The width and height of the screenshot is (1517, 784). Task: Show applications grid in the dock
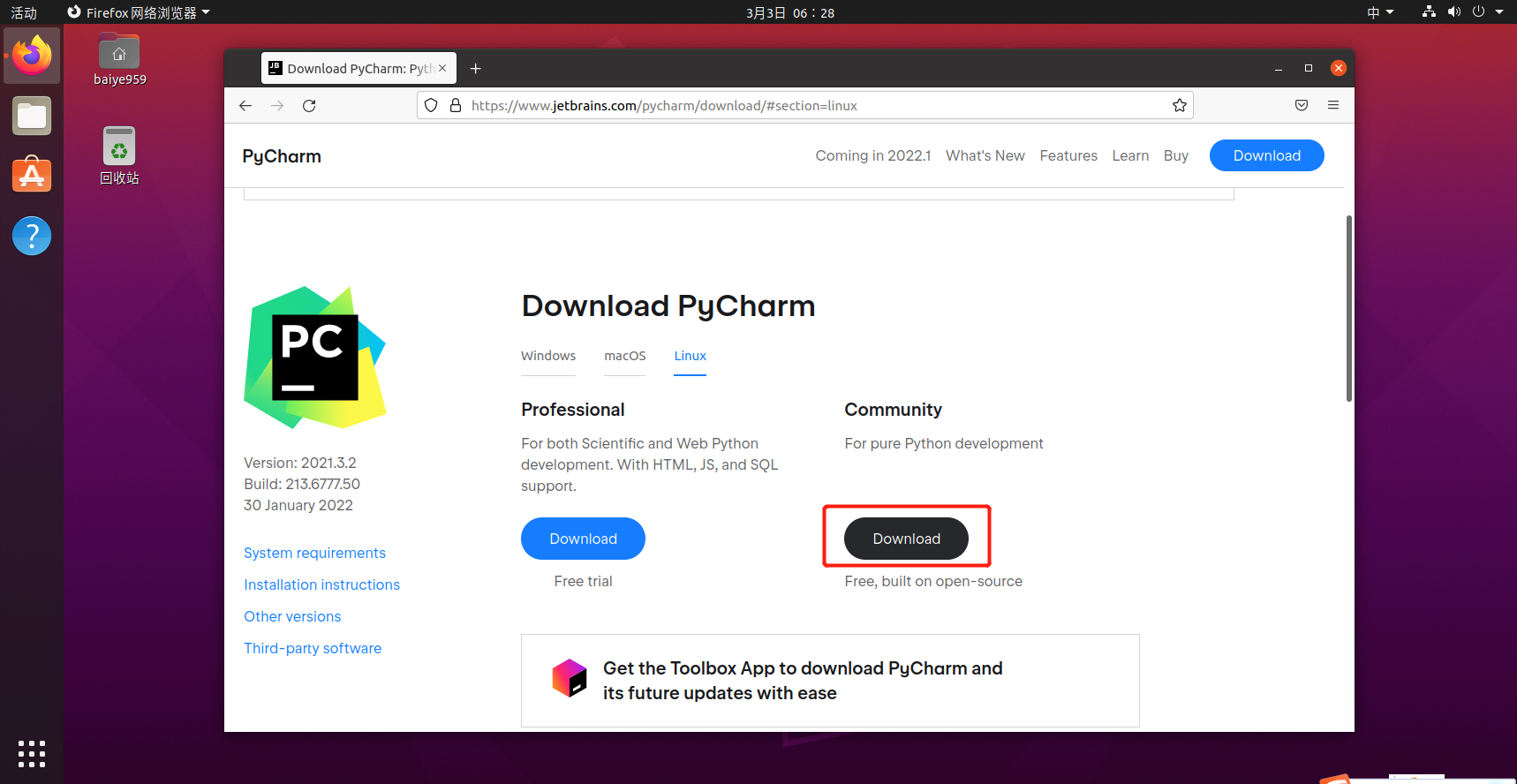pyautogui.click(x=32, y=753)
